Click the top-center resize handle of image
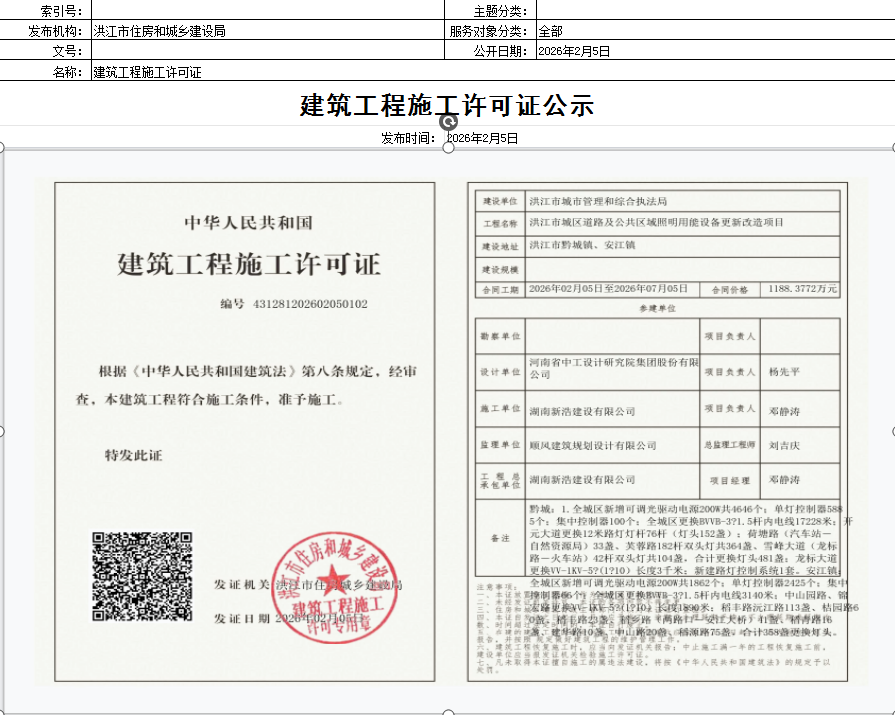Screen dimensions: 895x715 point(448,148)
